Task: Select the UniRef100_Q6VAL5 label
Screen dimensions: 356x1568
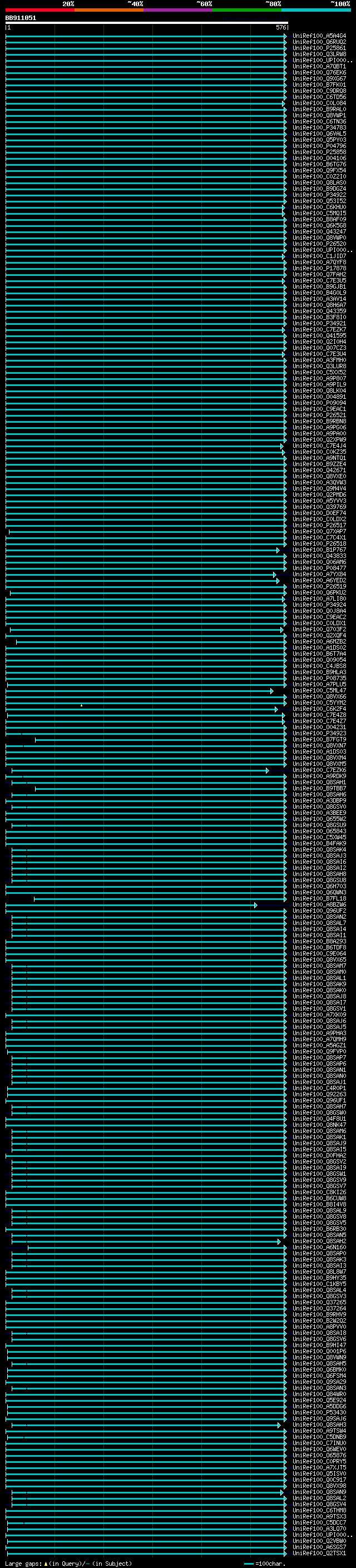Action: click(319, 133)
